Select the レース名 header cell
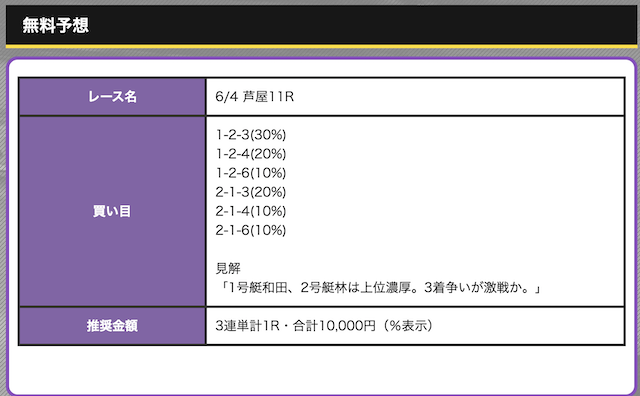 pos(112,97)
